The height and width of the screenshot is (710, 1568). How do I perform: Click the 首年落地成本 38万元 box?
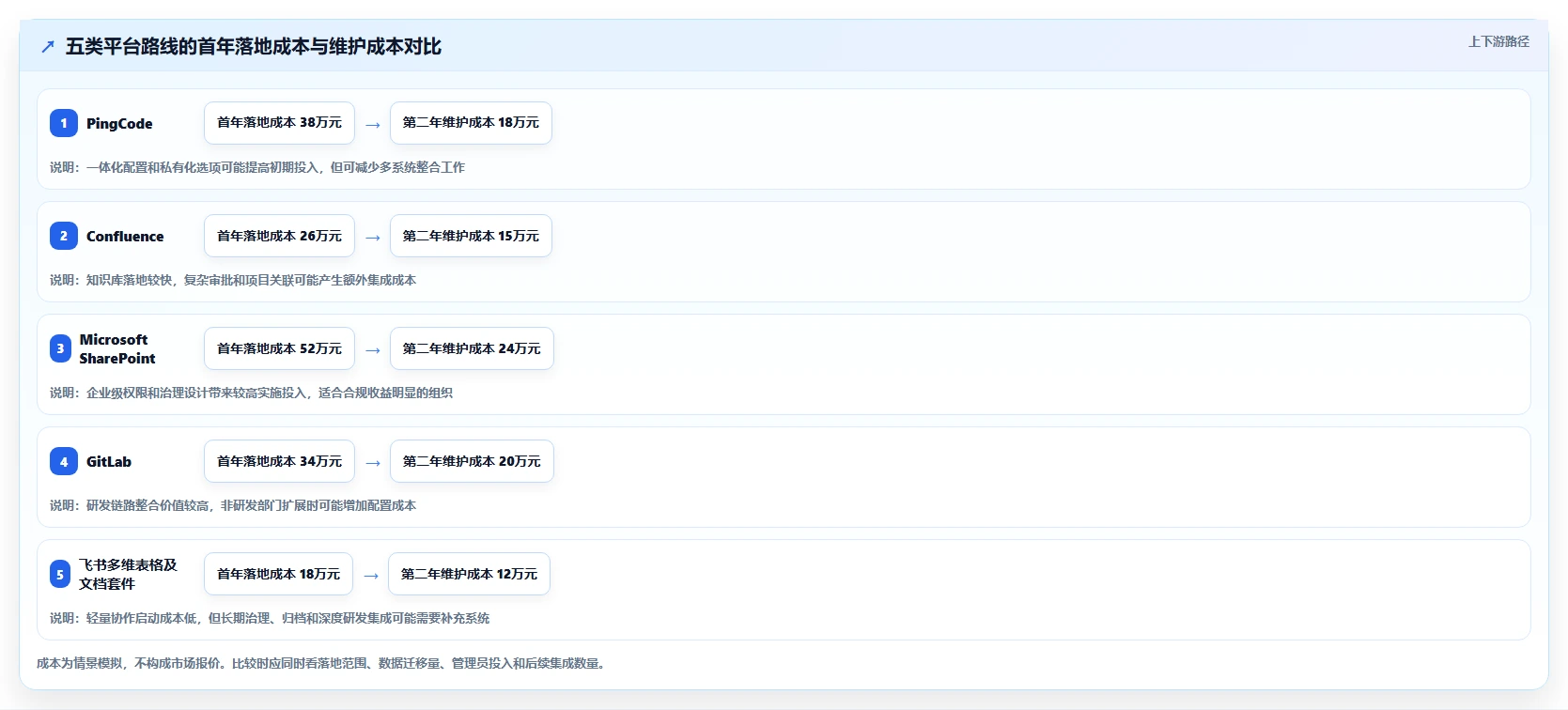click(279, 123)
